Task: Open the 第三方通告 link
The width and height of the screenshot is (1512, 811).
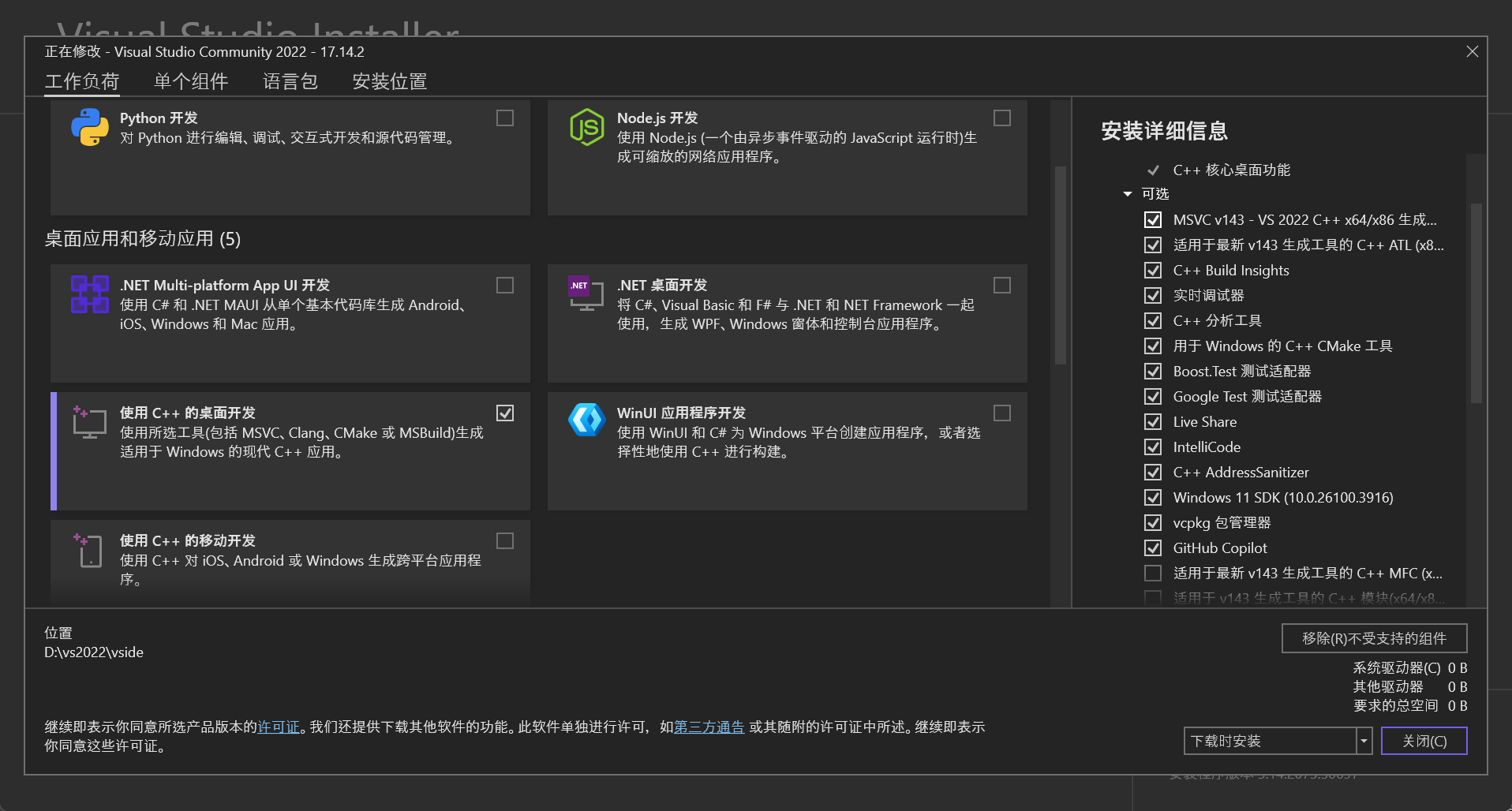Action: 709,727
